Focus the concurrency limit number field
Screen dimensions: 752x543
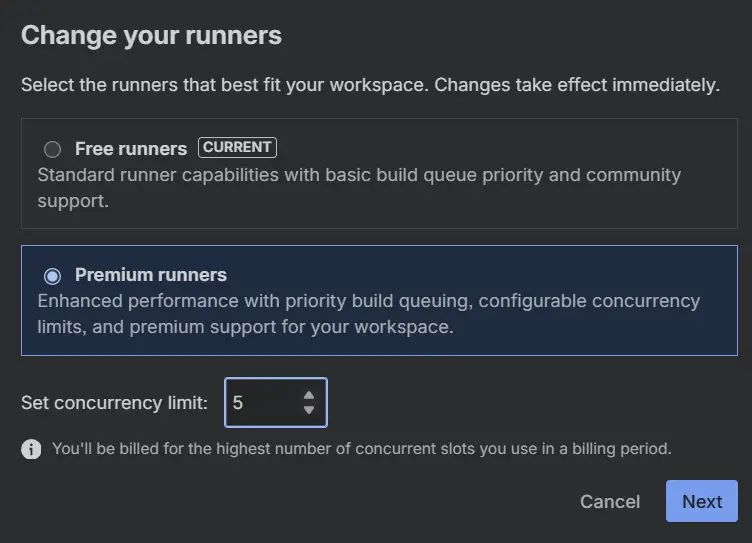(276, 402)
